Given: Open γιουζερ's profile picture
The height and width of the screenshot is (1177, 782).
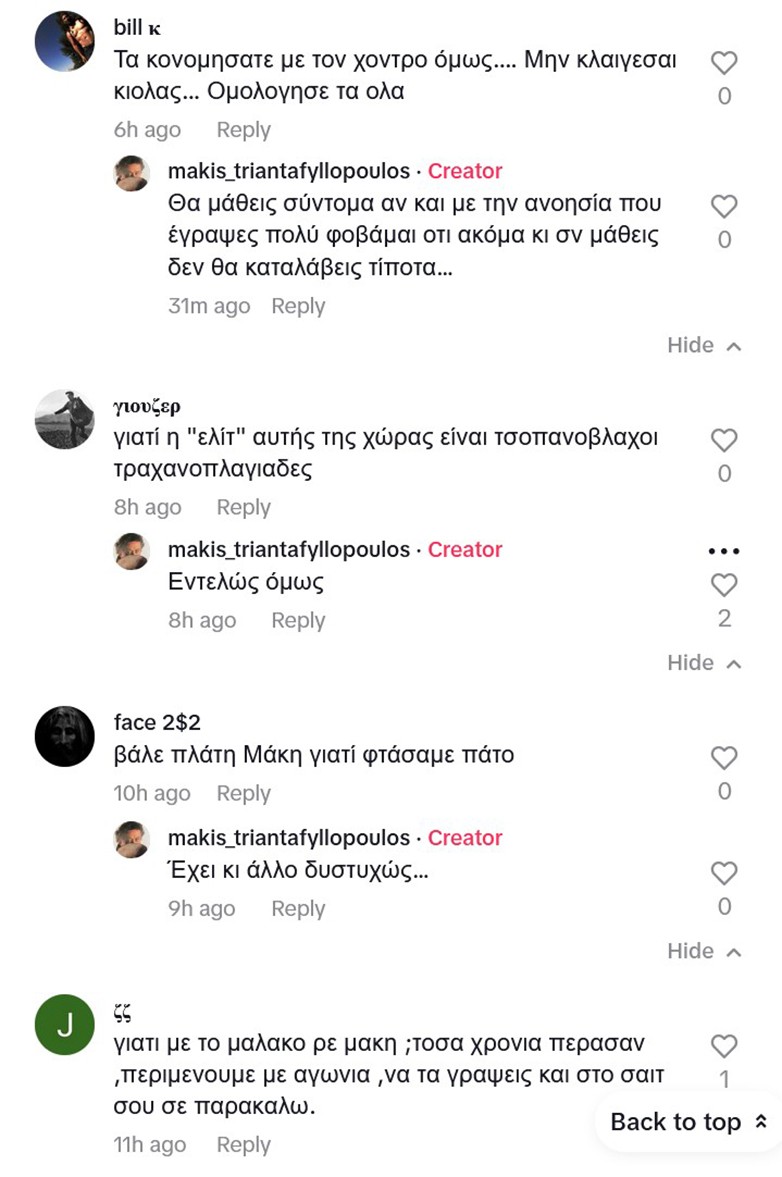Looking at the screenshot, I should 64,419.
